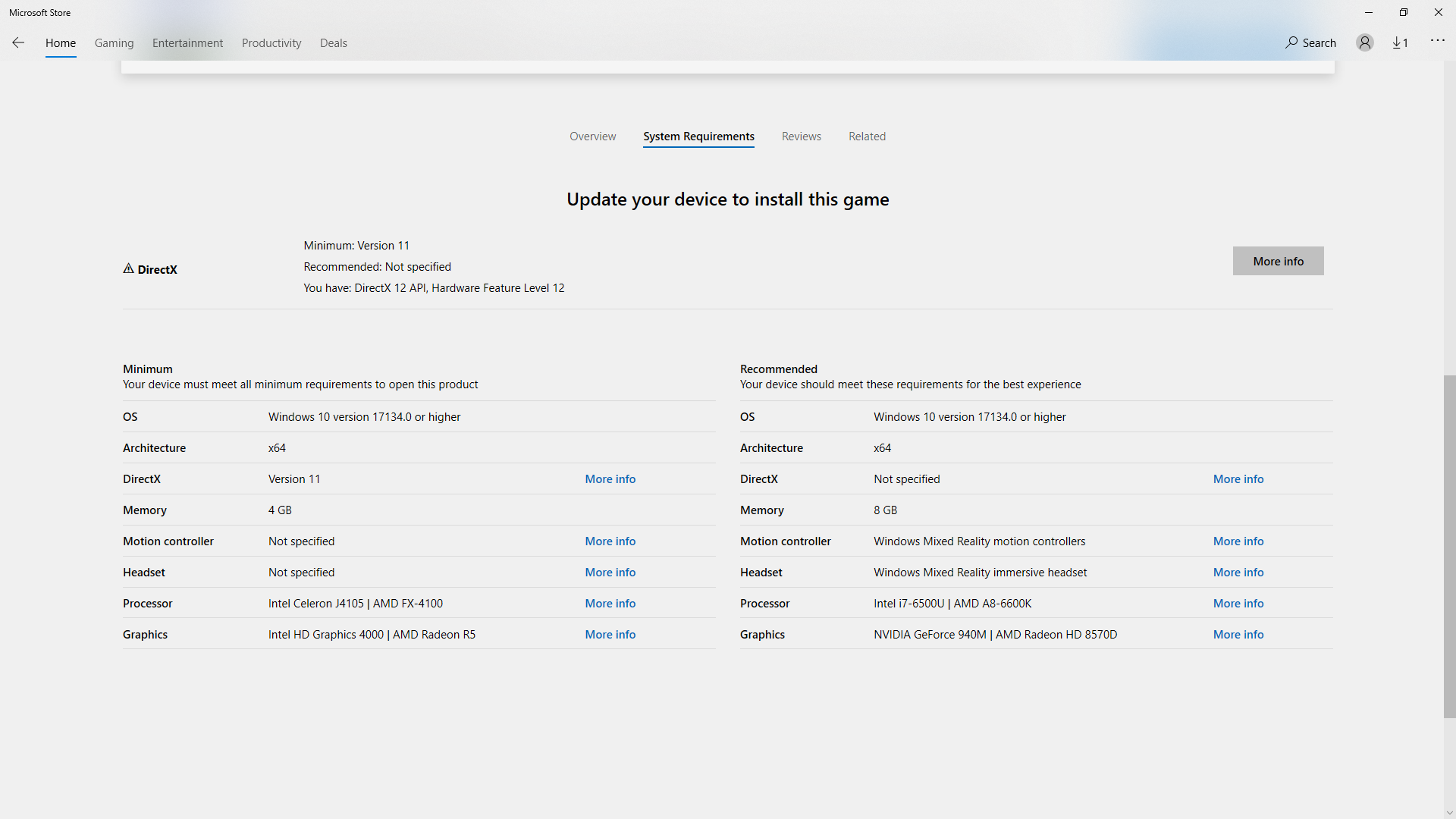The image size is (1456, 819).
Task: Click the 'Recommended' section heading
Action: (x=779, y=369)
